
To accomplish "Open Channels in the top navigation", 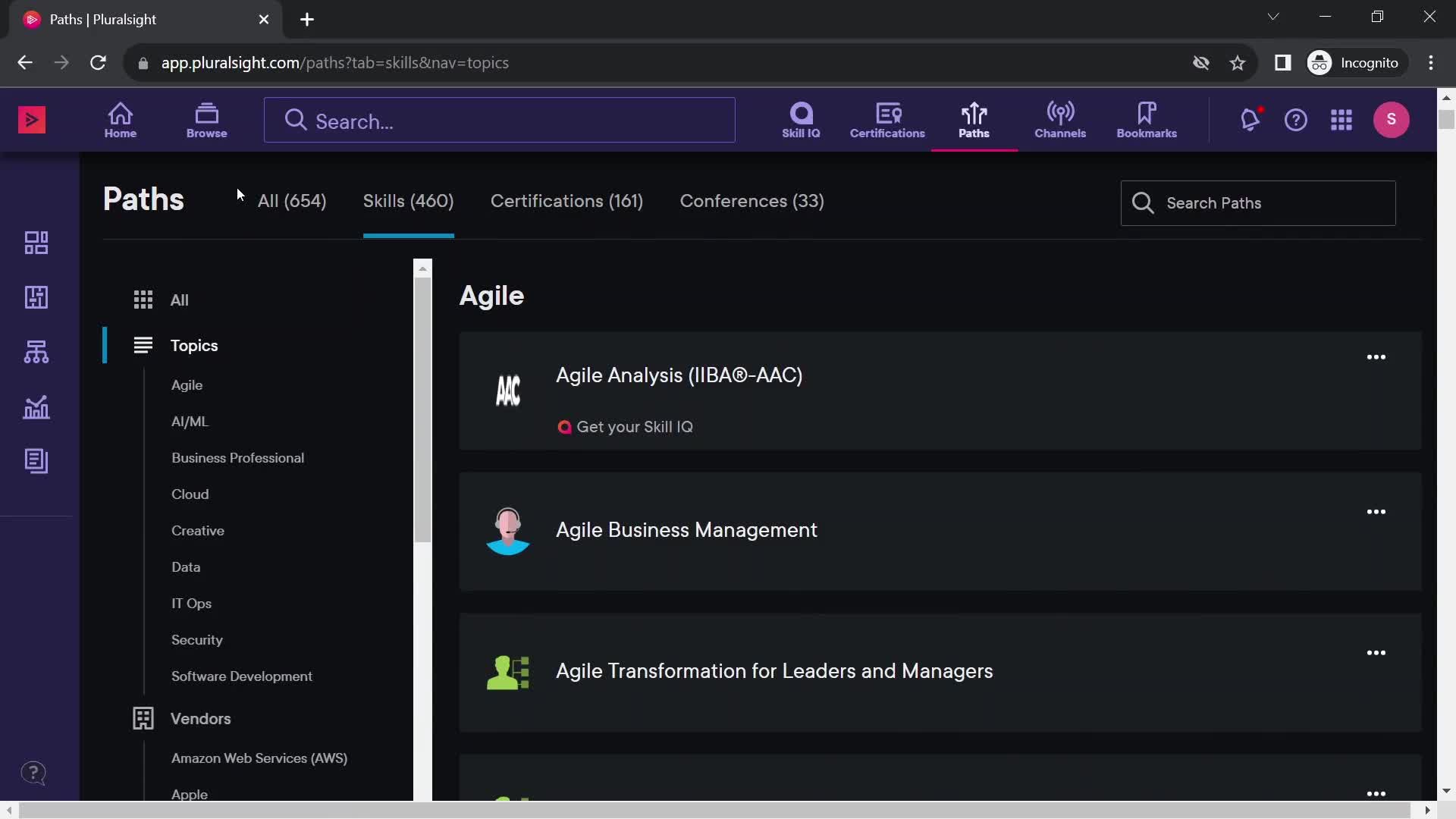I will coord(1060,120).
